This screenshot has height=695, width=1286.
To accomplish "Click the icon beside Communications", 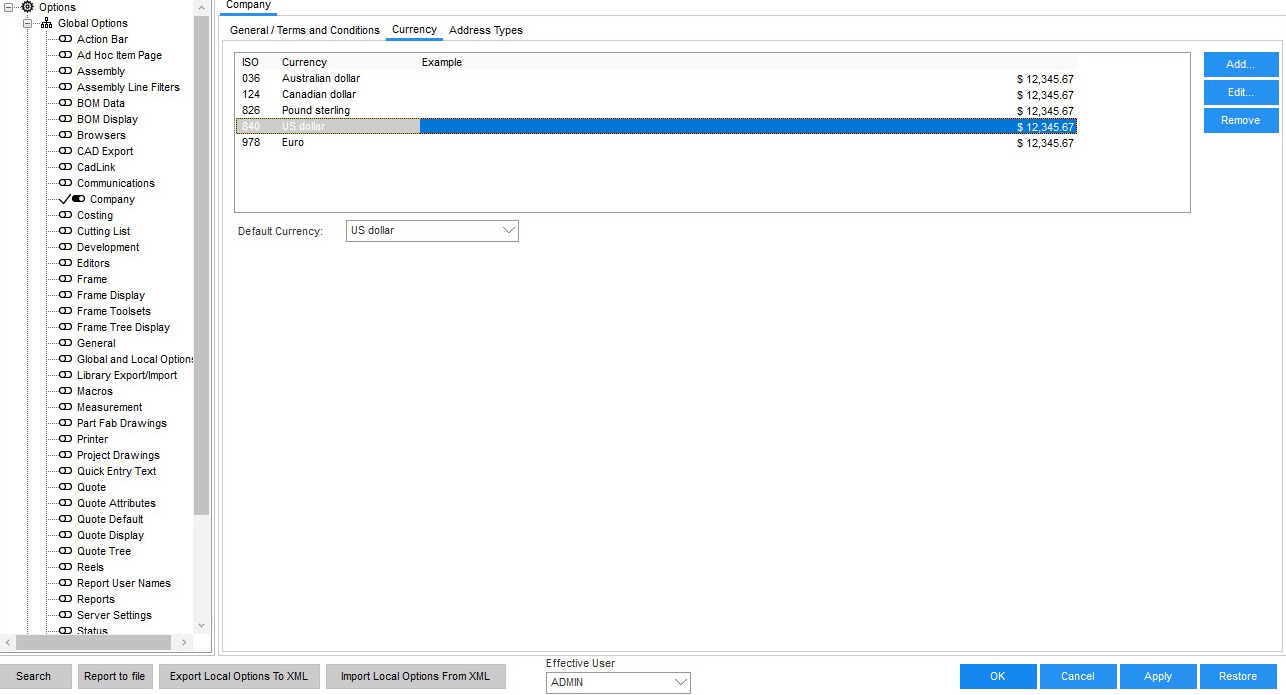I will pyautogui.click(x=66, y=183).
